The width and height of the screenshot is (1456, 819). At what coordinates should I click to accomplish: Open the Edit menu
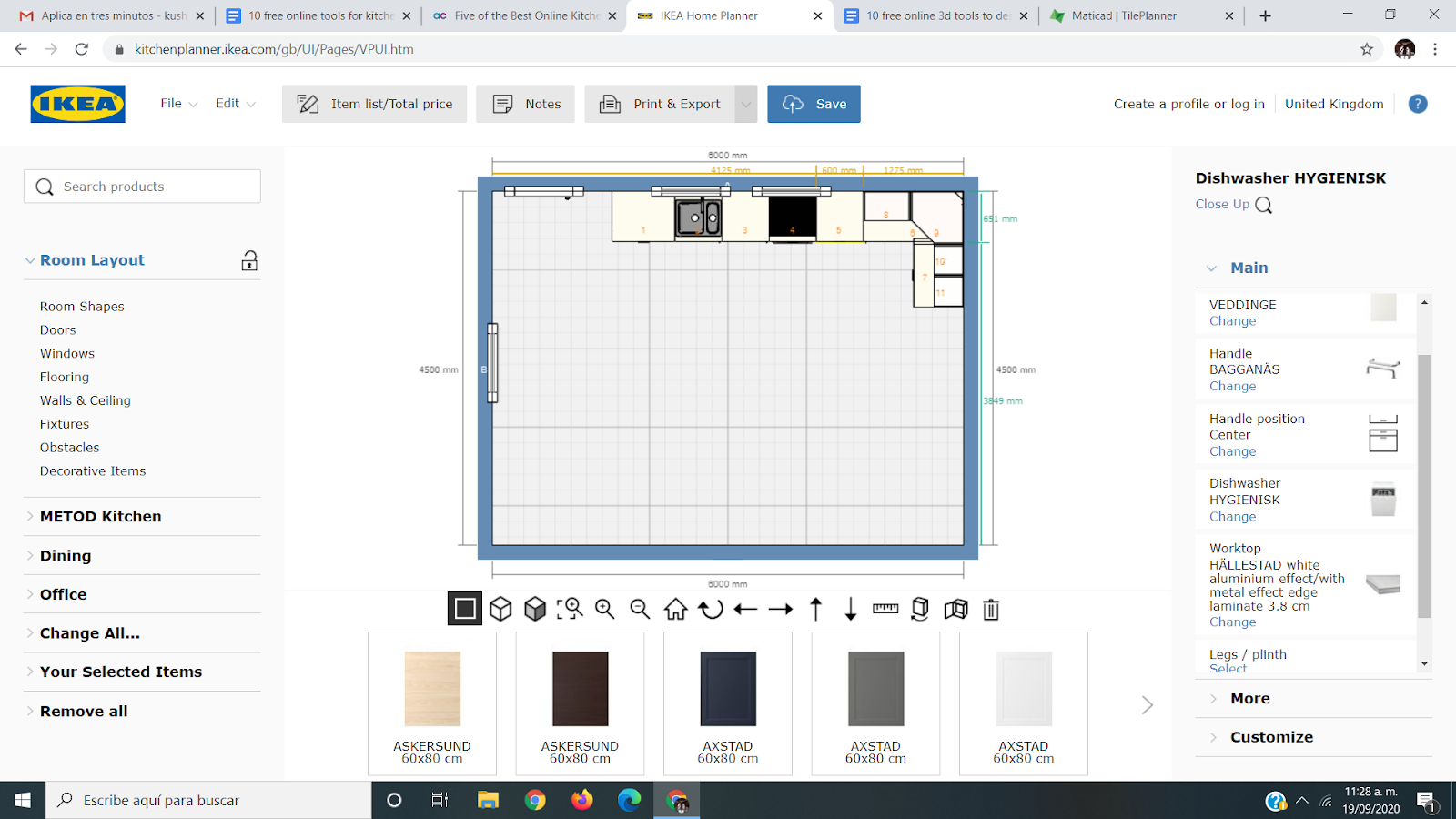(x=236, y=104)
